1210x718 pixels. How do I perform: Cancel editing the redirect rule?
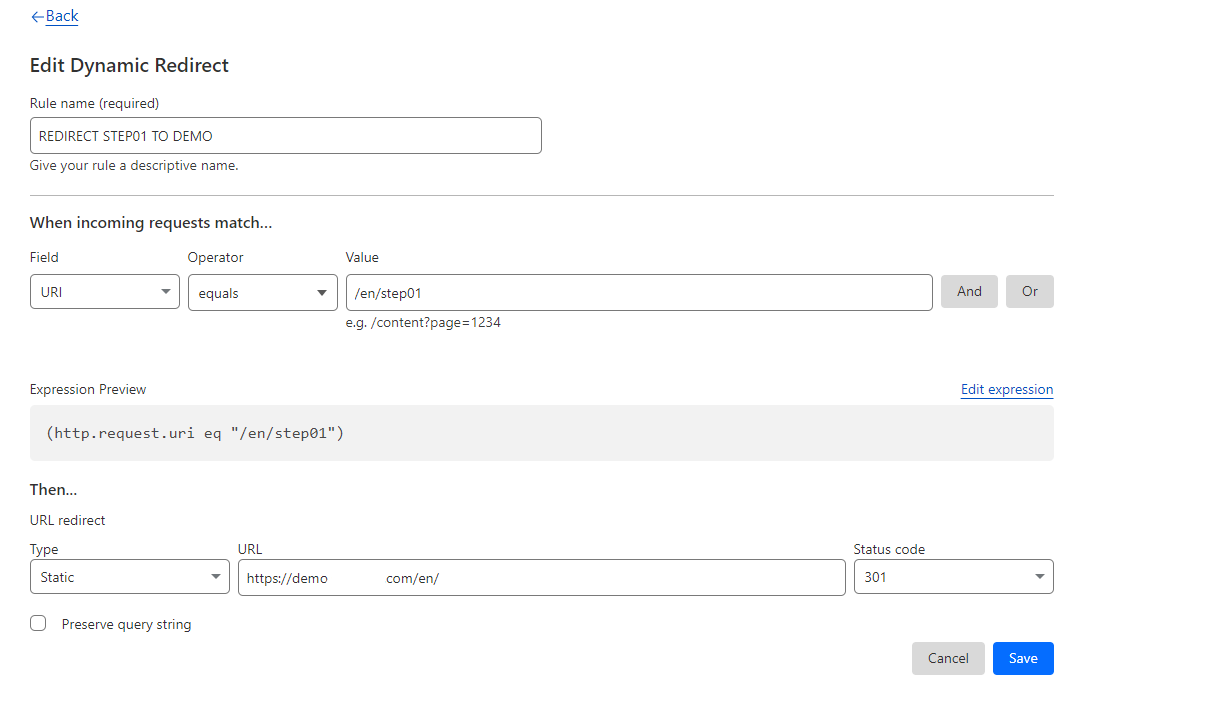(947, 658)
